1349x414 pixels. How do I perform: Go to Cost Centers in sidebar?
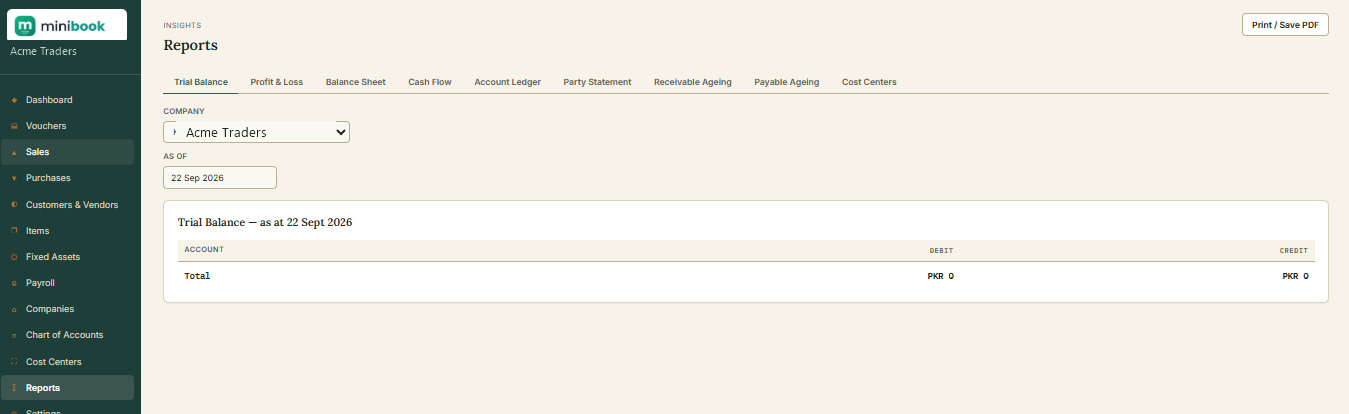pyautogui.click(x=67, y=362)
